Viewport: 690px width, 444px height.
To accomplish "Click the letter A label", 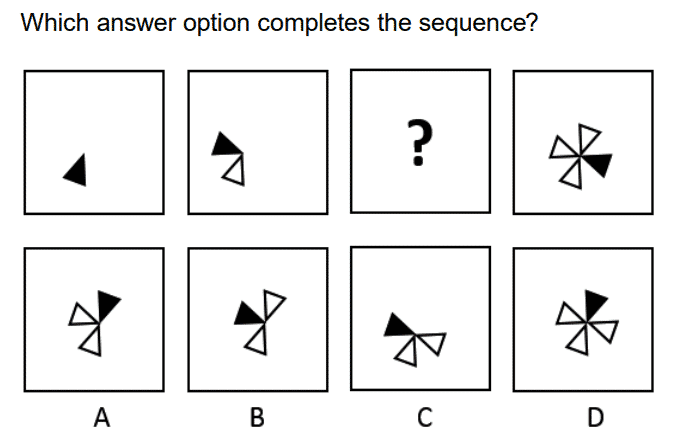I will (100, 418).
